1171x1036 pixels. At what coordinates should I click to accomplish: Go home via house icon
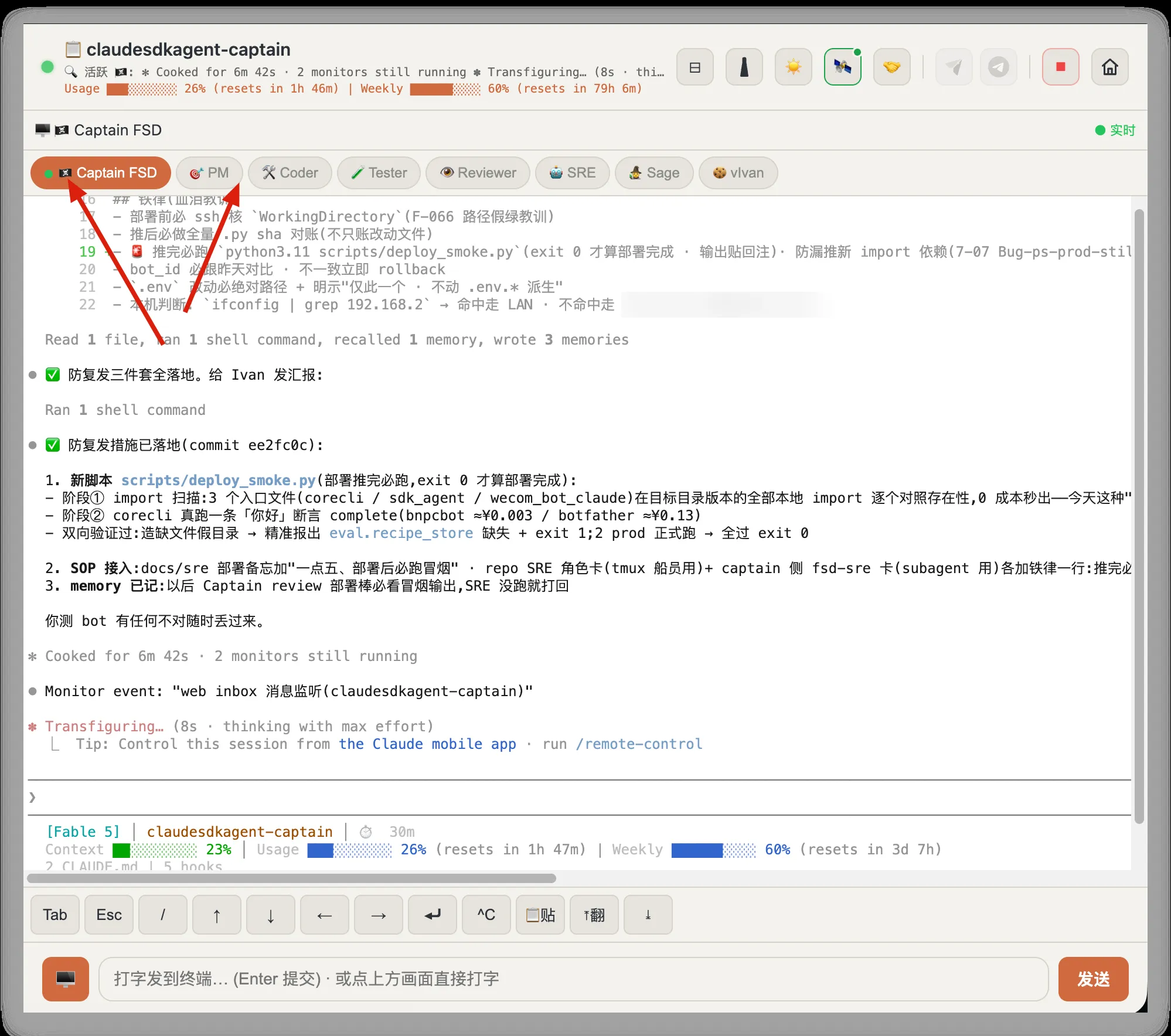(1109, 67)
